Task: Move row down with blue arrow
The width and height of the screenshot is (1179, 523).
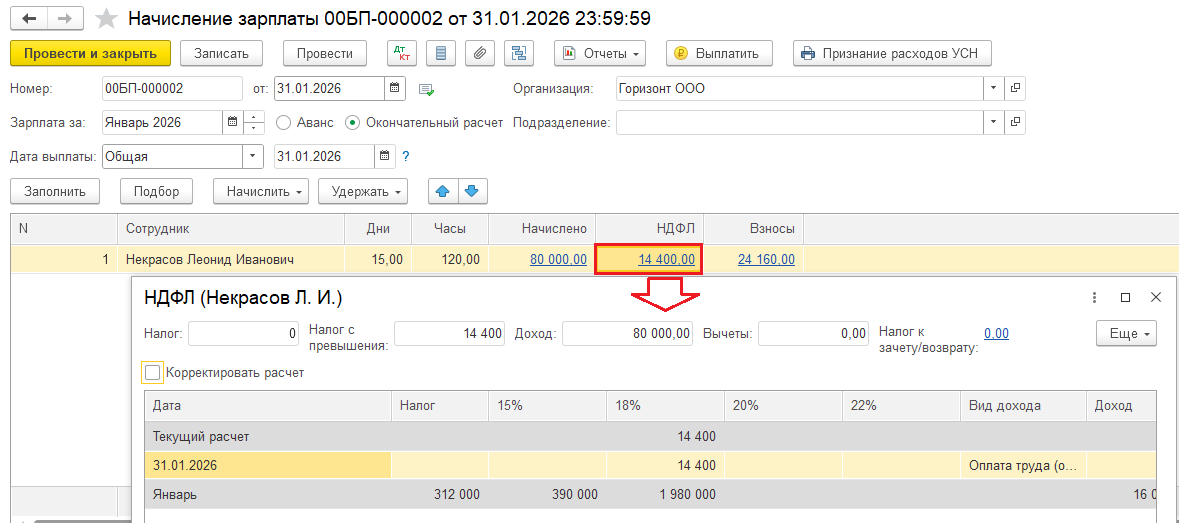Action: coord(472,191)
